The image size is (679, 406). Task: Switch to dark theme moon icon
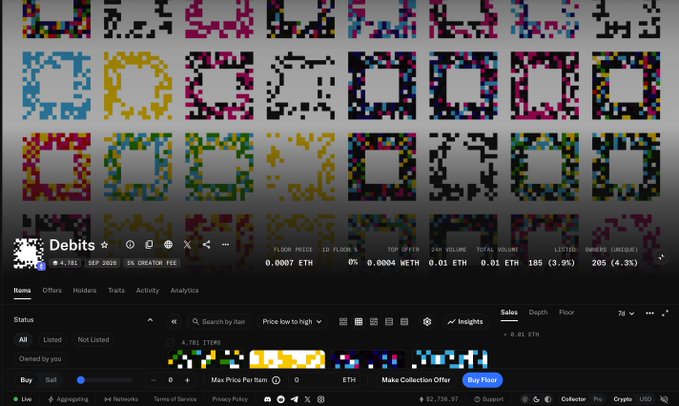point(536,399)
